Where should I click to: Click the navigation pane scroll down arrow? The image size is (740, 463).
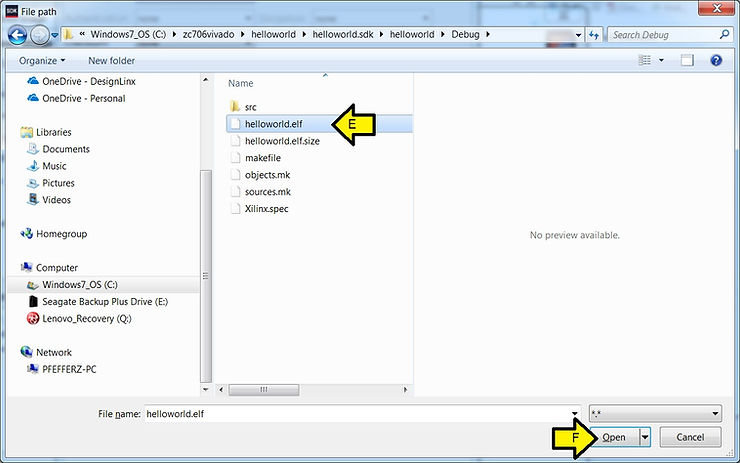click(206, 389)
